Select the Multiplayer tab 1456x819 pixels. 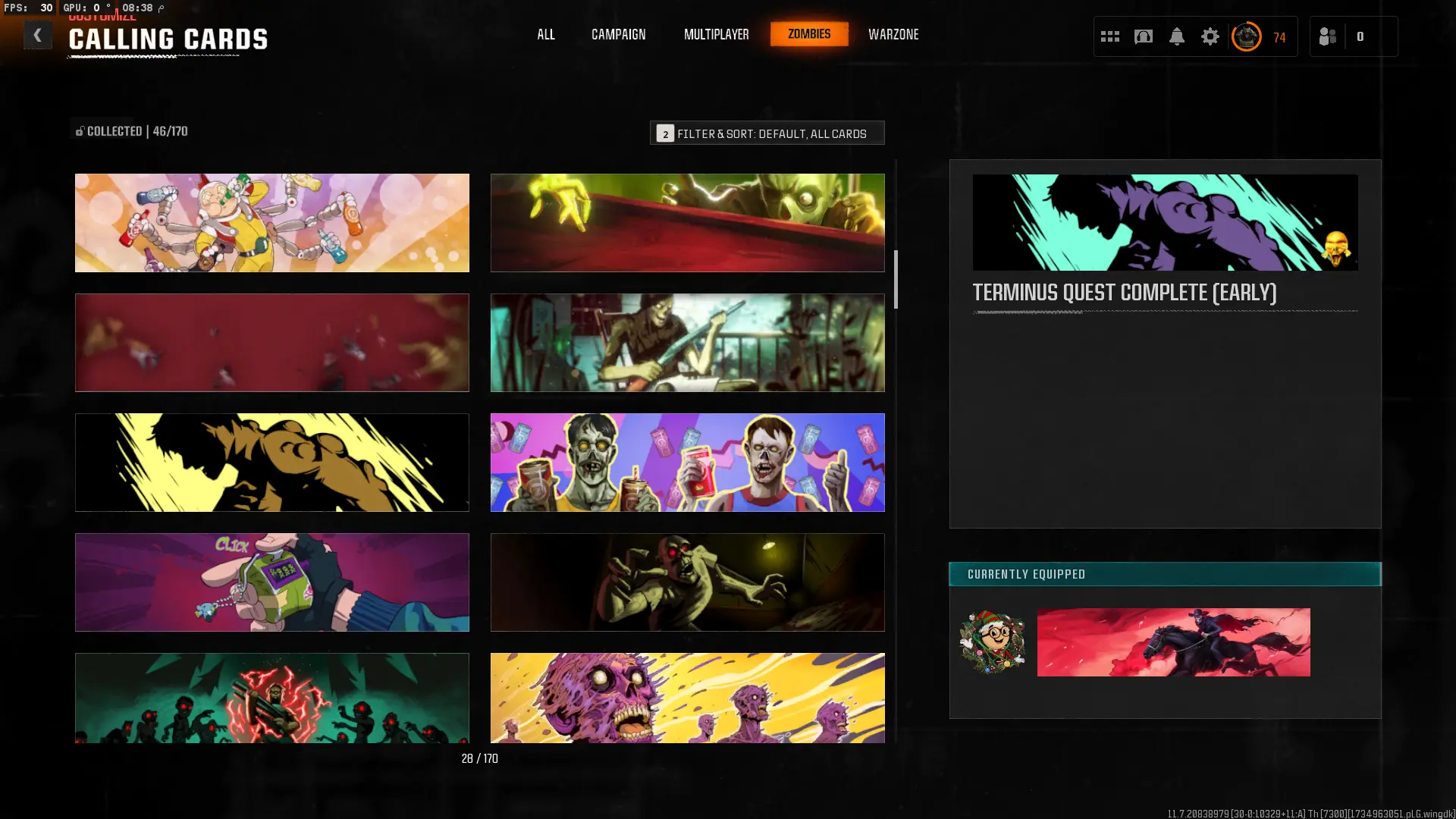click(x=716, y=35)
